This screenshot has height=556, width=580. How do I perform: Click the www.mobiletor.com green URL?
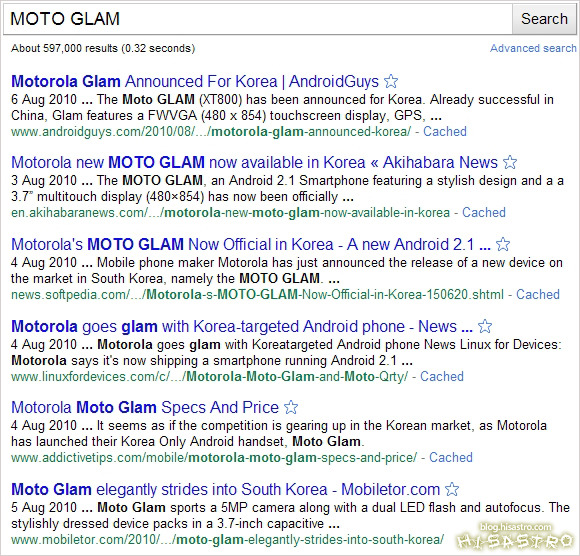[x=227, y=540]
